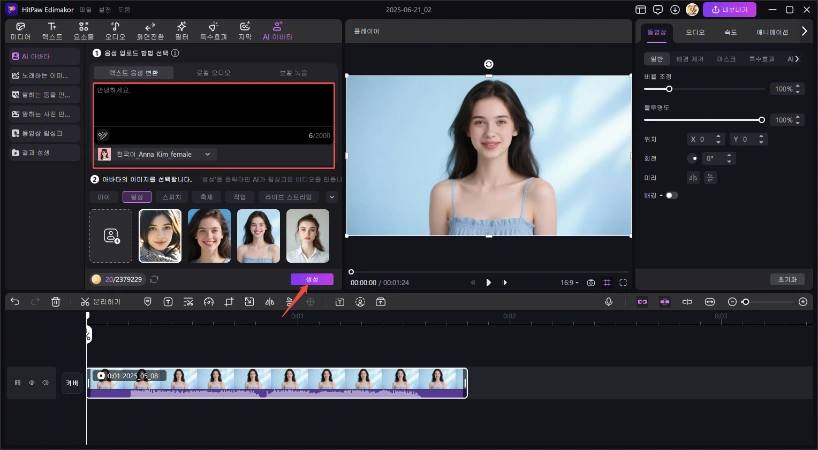818x450 pixels.
Task: Click the reset button in the properties panel
Action: click(787, 279)
